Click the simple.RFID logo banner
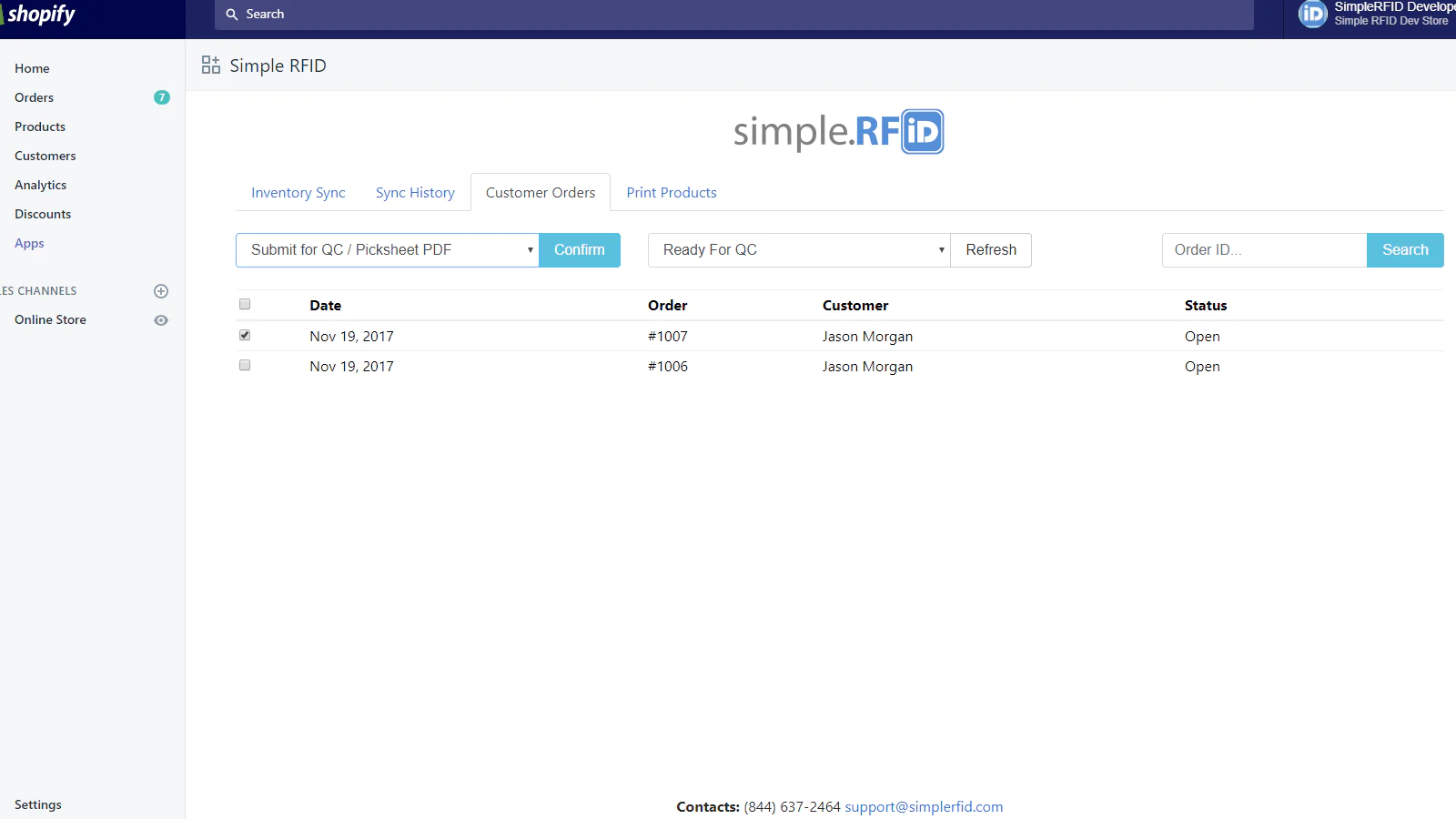Image resolution: width=1456 pixels, height=819 pixels. 838,132
